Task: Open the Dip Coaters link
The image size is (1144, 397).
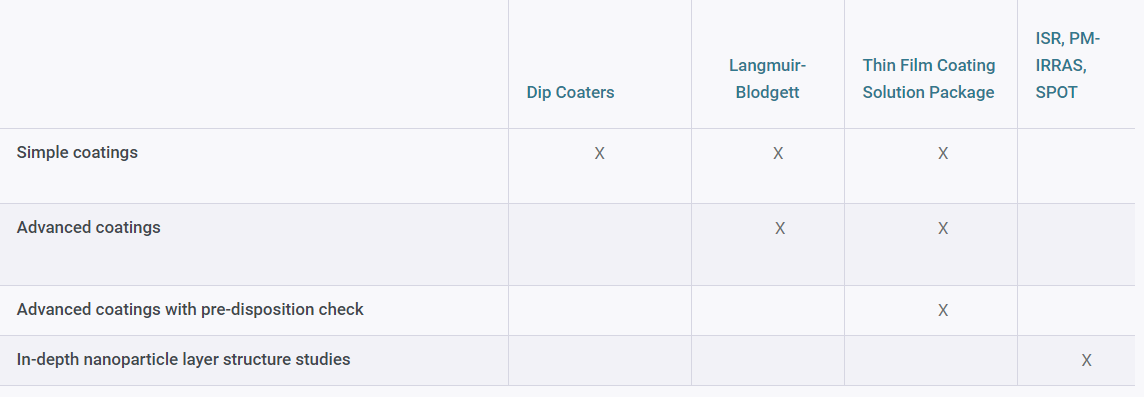Action: (x=571, y=93)
